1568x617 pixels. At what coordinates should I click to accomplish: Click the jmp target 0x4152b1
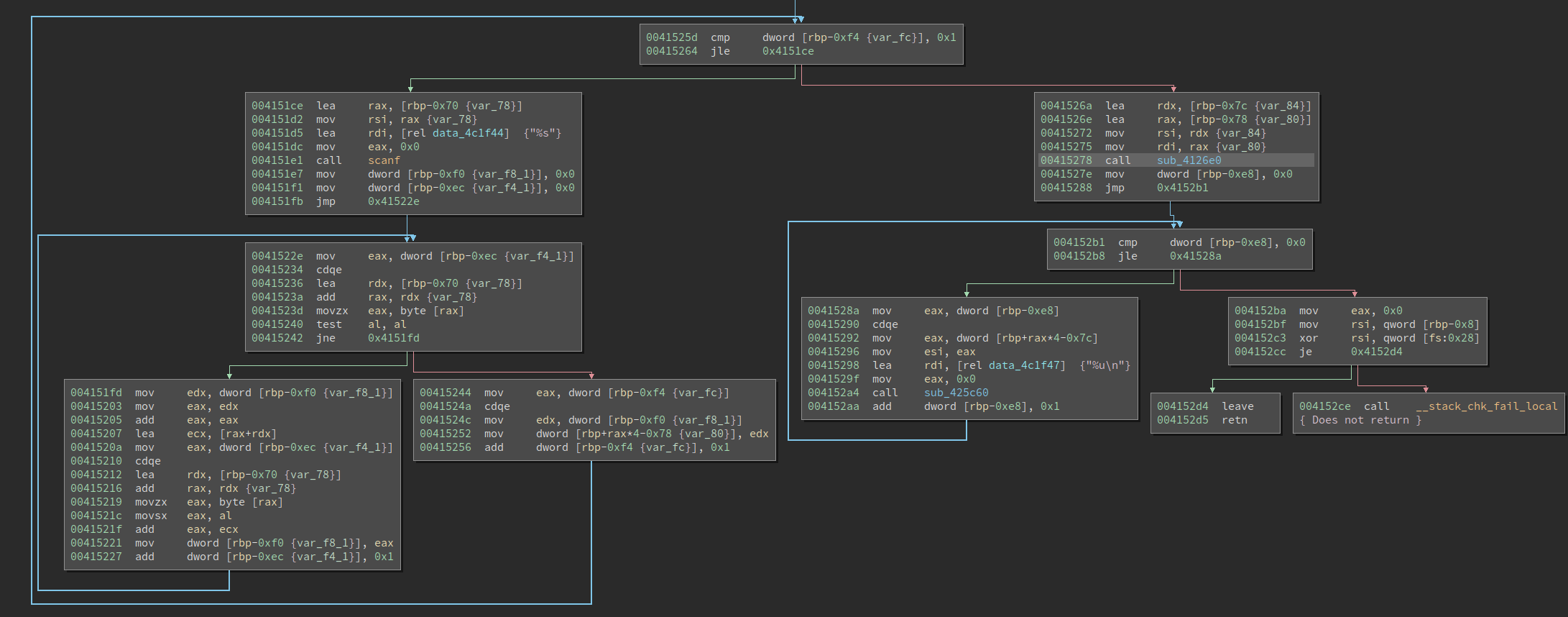(x=1182, y=188)
